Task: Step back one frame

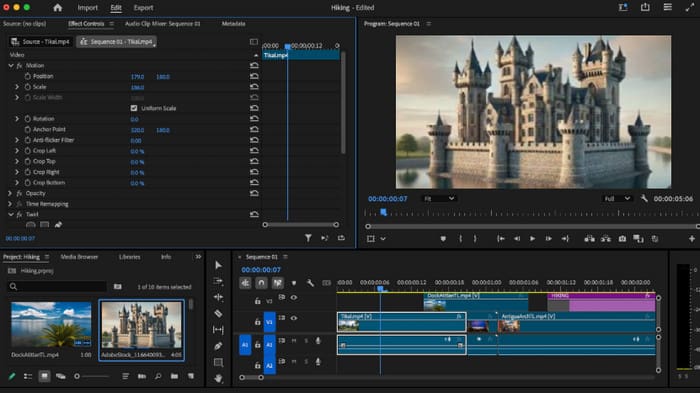Action: (x=517, y=239)
